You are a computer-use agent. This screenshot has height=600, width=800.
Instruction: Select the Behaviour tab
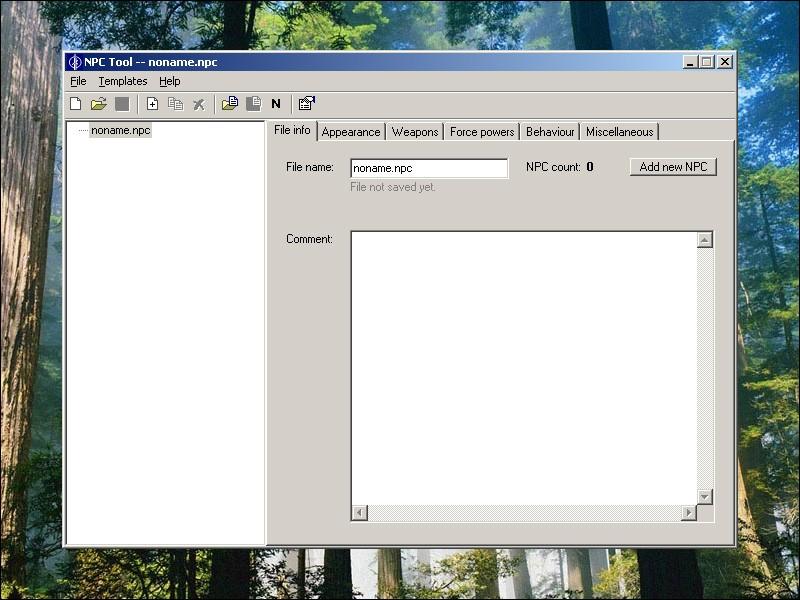click(x=550, y=132)
